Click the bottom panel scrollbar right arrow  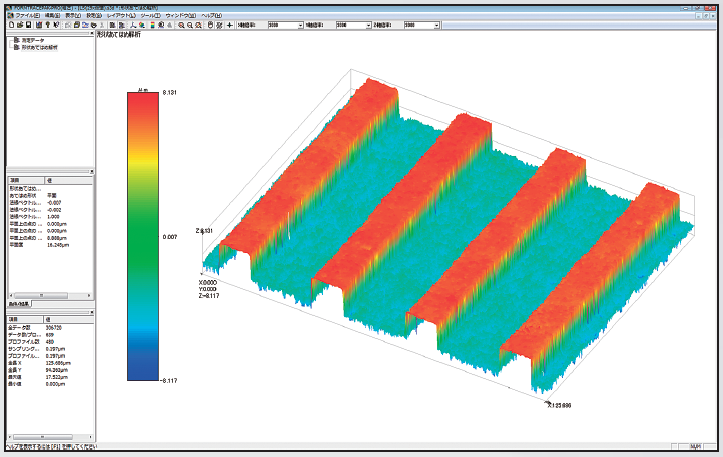[x=90, y=437]
